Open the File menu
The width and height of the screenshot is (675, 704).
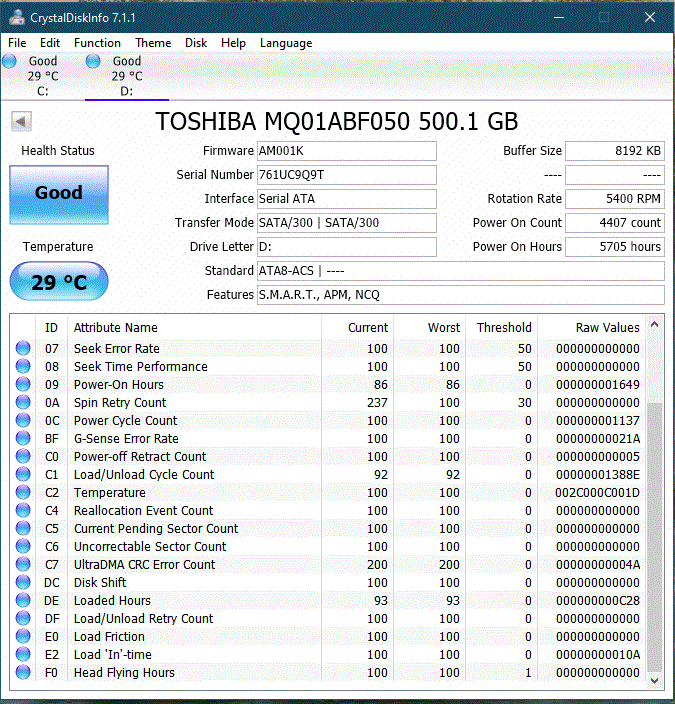17,43
